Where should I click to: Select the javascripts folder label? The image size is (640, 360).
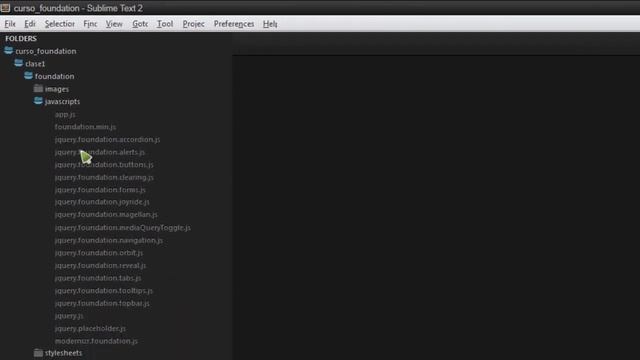[x=62, y=102]
